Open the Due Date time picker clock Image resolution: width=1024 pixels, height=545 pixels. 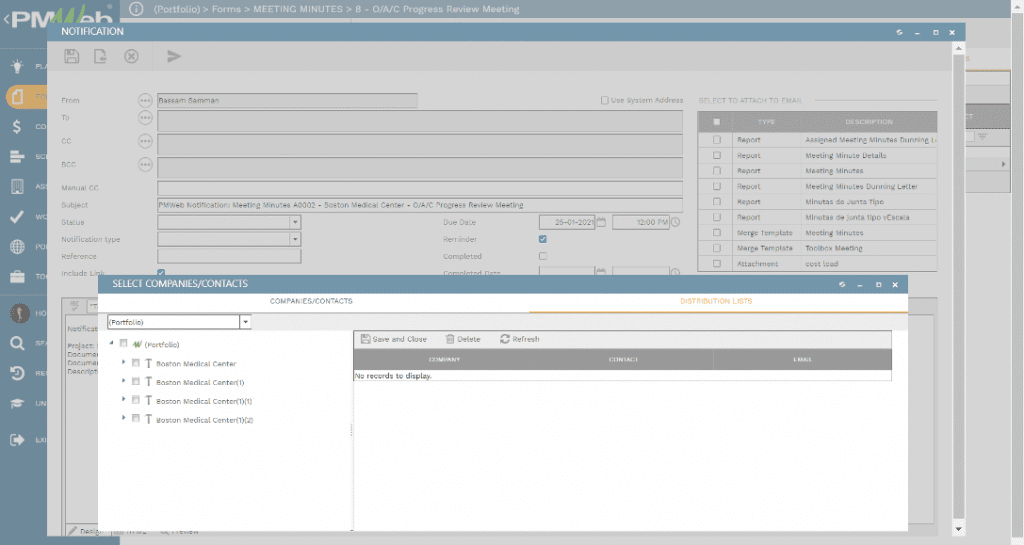(675, 223)
